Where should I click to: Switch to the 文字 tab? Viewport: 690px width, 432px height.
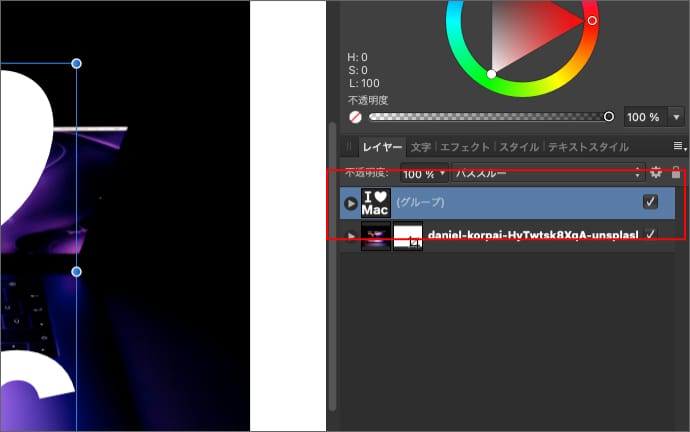[x=421, y=147]
